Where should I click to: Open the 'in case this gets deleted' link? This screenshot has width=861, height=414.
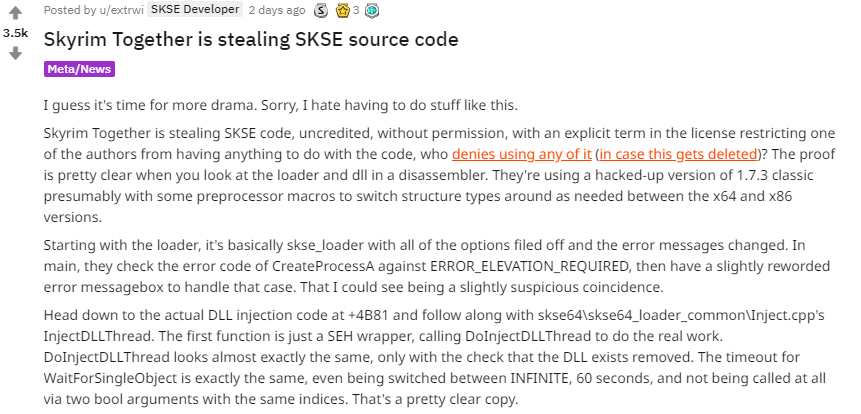tap(679, 154)
